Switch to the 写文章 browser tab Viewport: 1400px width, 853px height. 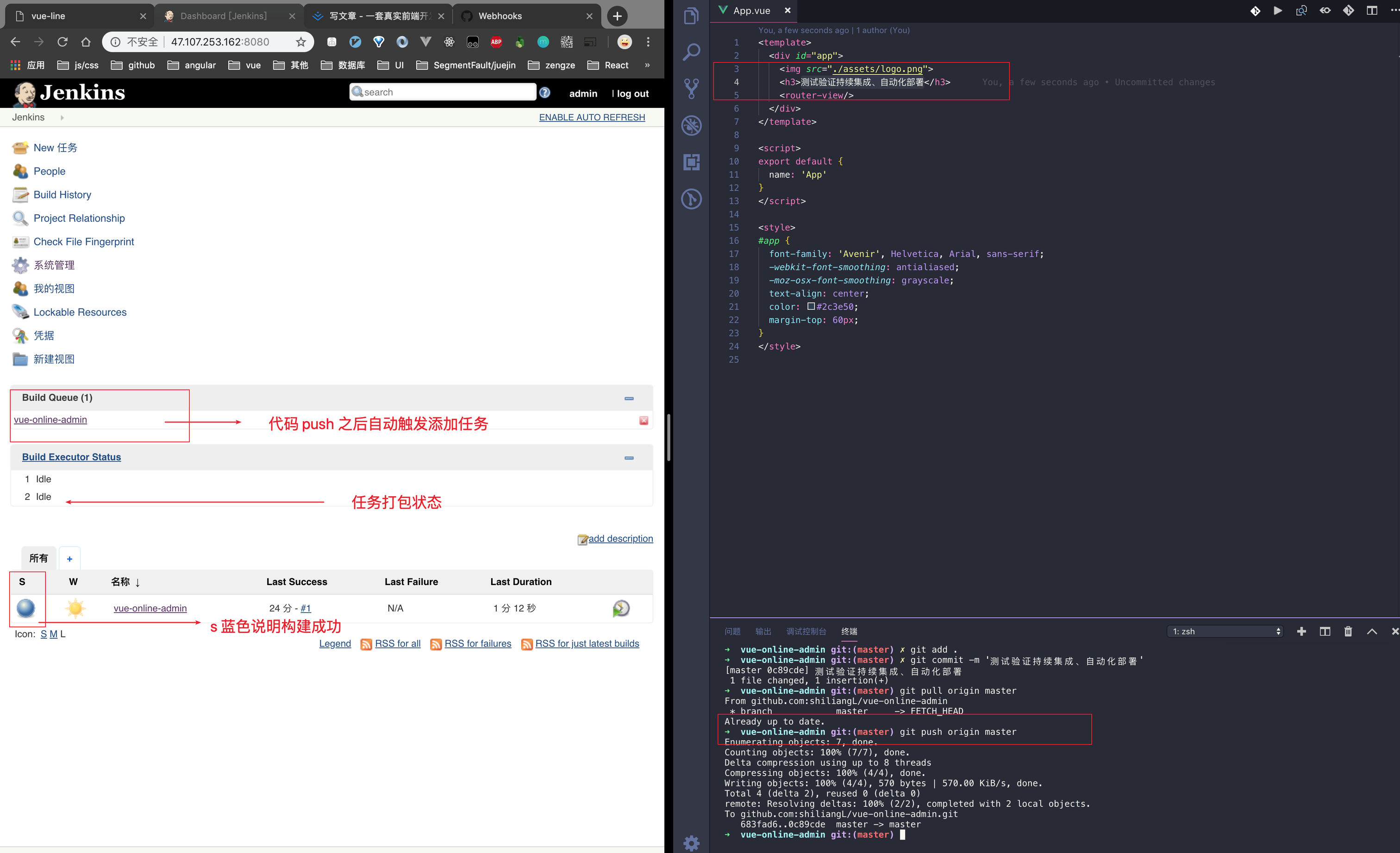(x=377, y=16)
